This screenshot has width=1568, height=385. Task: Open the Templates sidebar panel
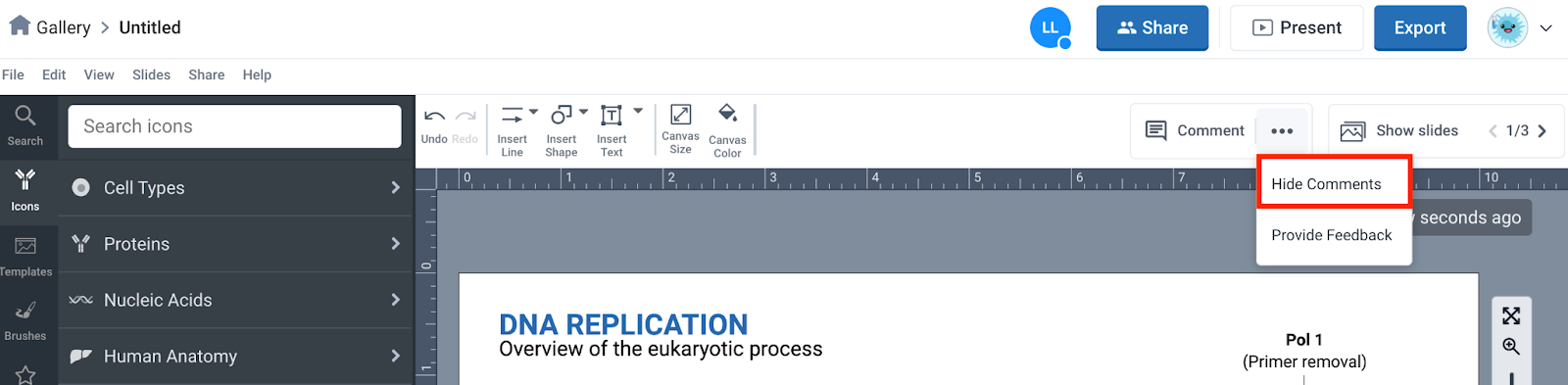click(x=25, y=256)
